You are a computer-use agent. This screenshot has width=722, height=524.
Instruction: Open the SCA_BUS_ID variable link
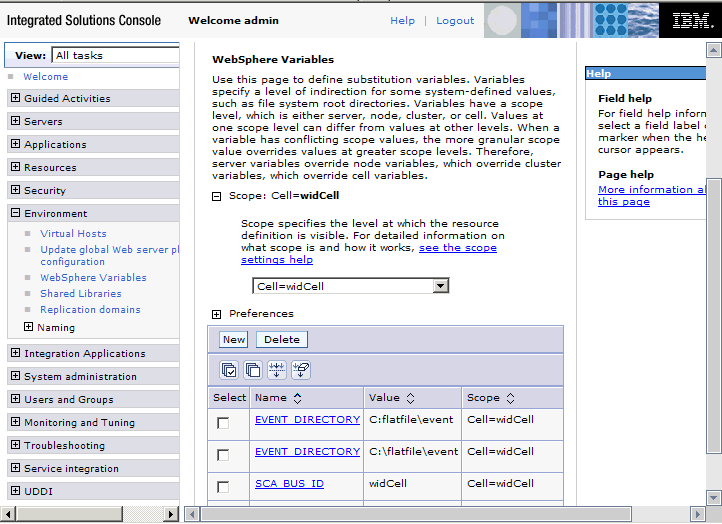pyautogui.click(x=289, y=483)
